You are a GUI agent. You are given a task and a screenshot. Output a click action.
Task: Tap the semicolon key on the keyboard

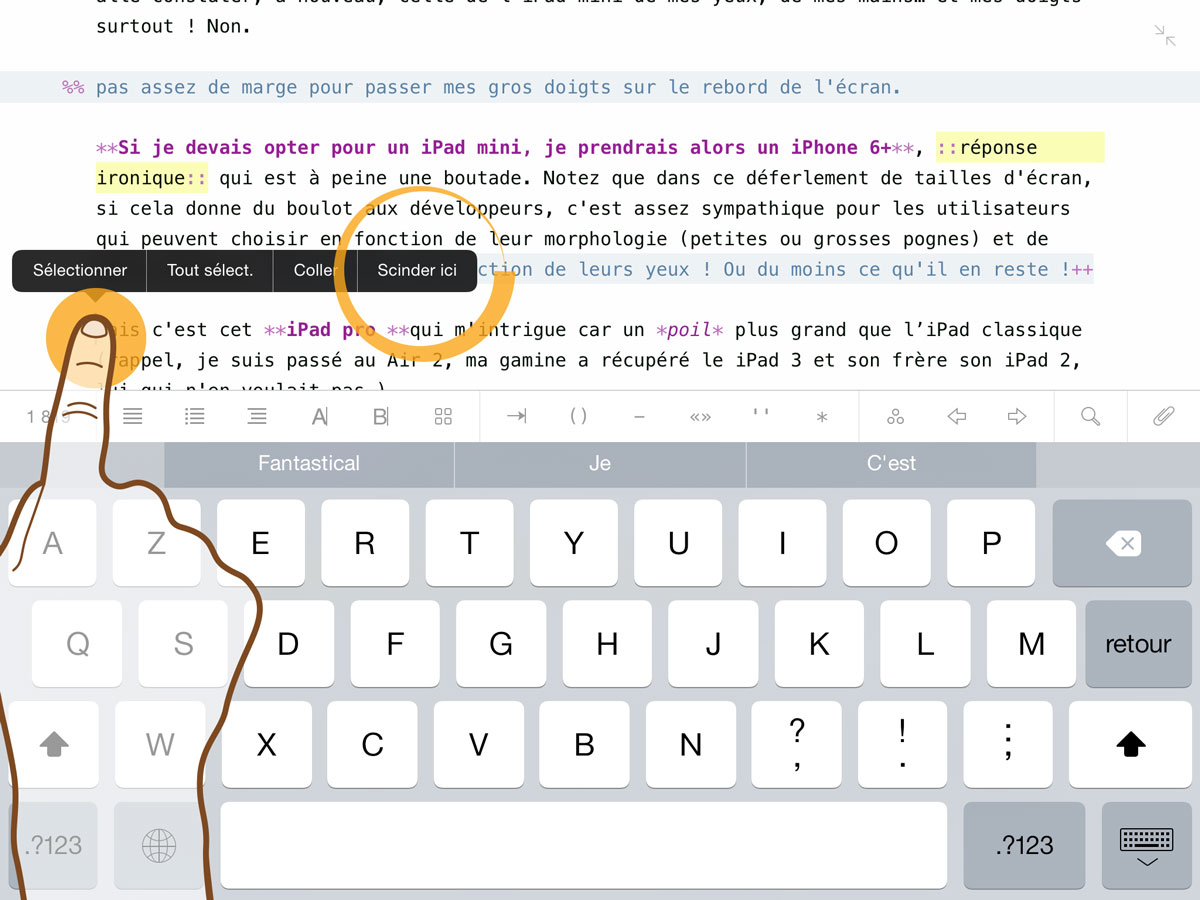[x=1008, y=744]
